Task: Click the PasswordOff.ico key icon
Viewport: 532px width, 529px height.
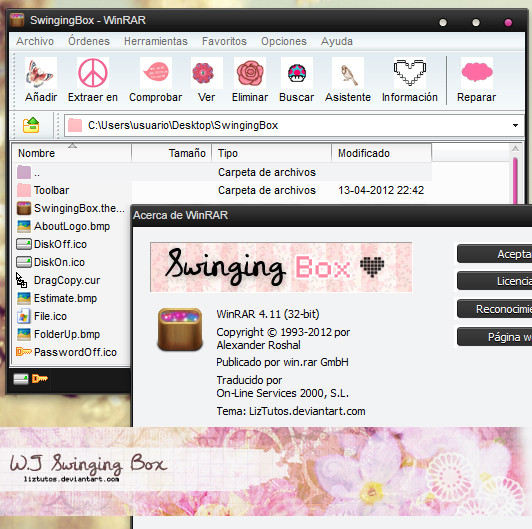Action: 24,352
